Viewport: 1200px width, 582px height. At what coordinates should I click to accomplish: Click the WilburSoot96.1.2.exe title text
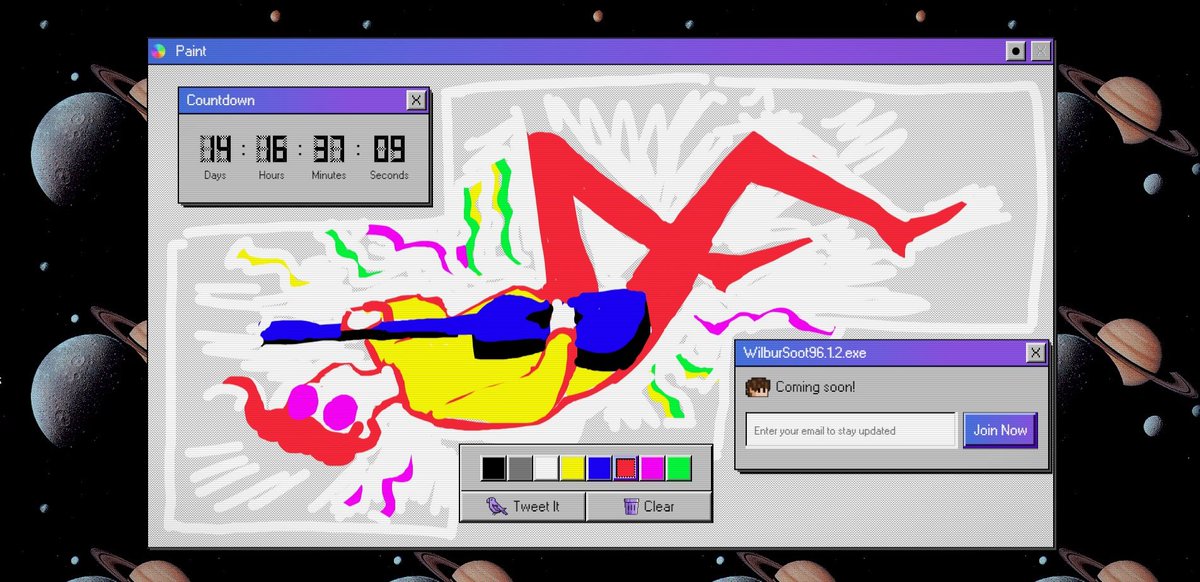[x=805, y=352]
